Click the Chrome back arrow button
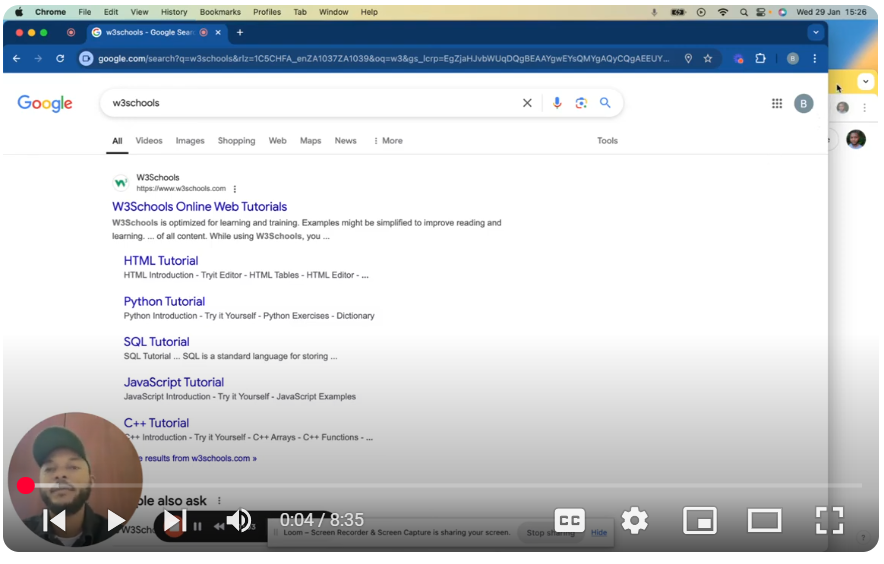Viewport: 884px width, 564px height. pos(16,59)
